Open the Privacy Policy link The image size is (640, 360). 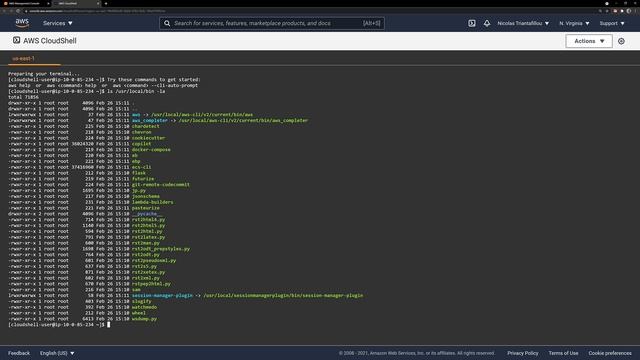[522, 353]
